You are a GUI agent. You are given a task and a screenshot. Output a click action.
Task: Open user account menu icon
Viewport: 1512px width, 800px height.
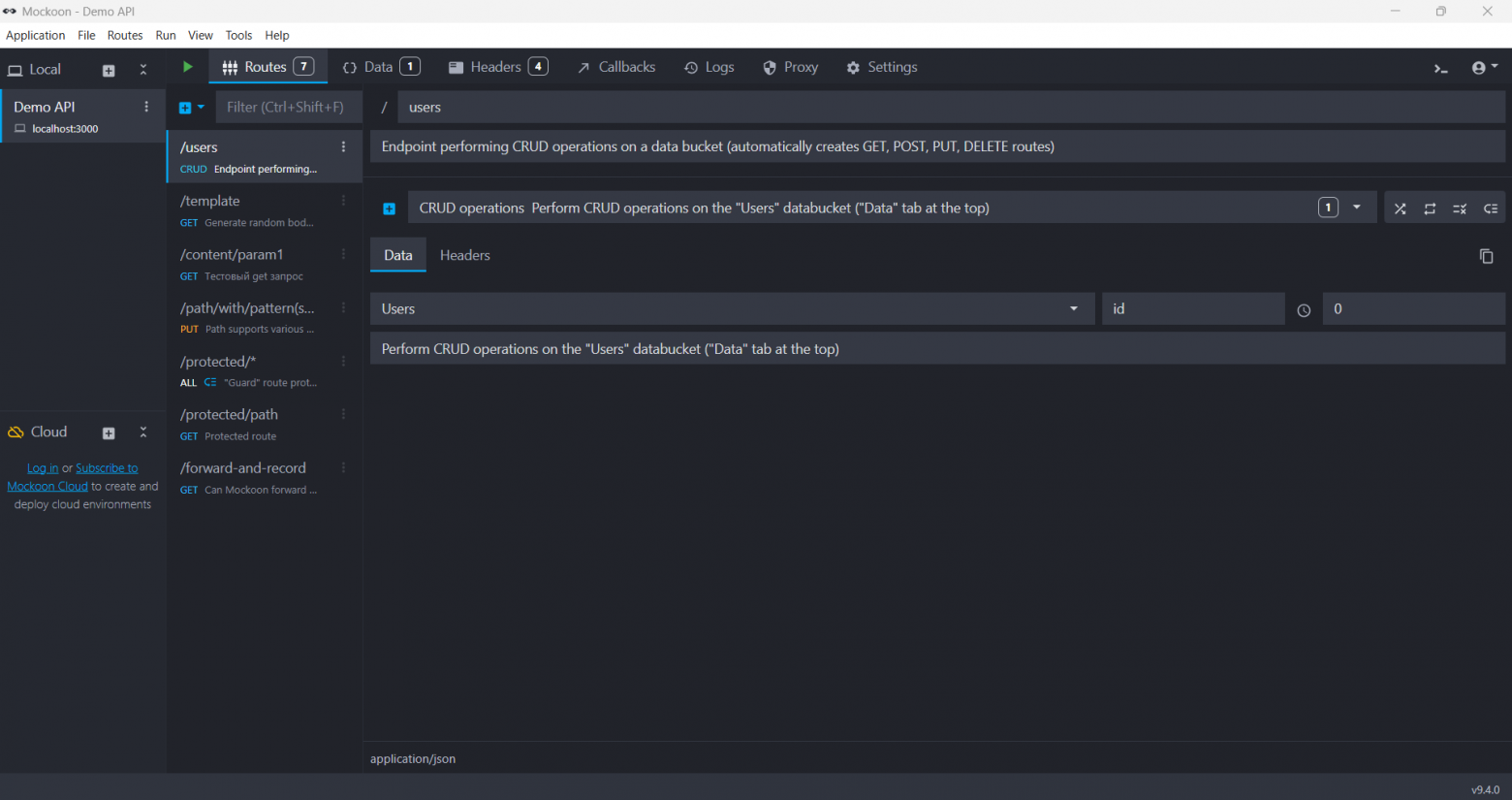click(1484, 68)
